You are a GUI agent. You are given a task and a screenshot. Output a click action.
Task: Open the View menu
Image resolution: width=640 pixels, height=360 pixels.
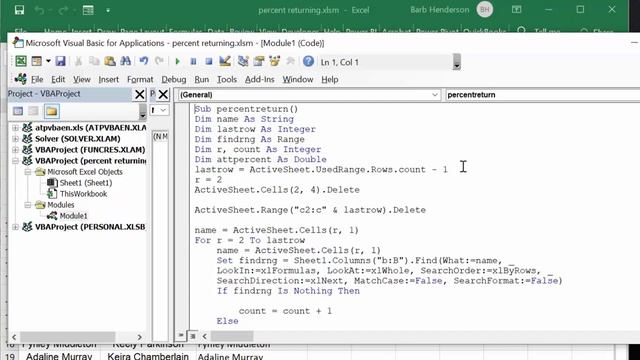tap(82, 80)
